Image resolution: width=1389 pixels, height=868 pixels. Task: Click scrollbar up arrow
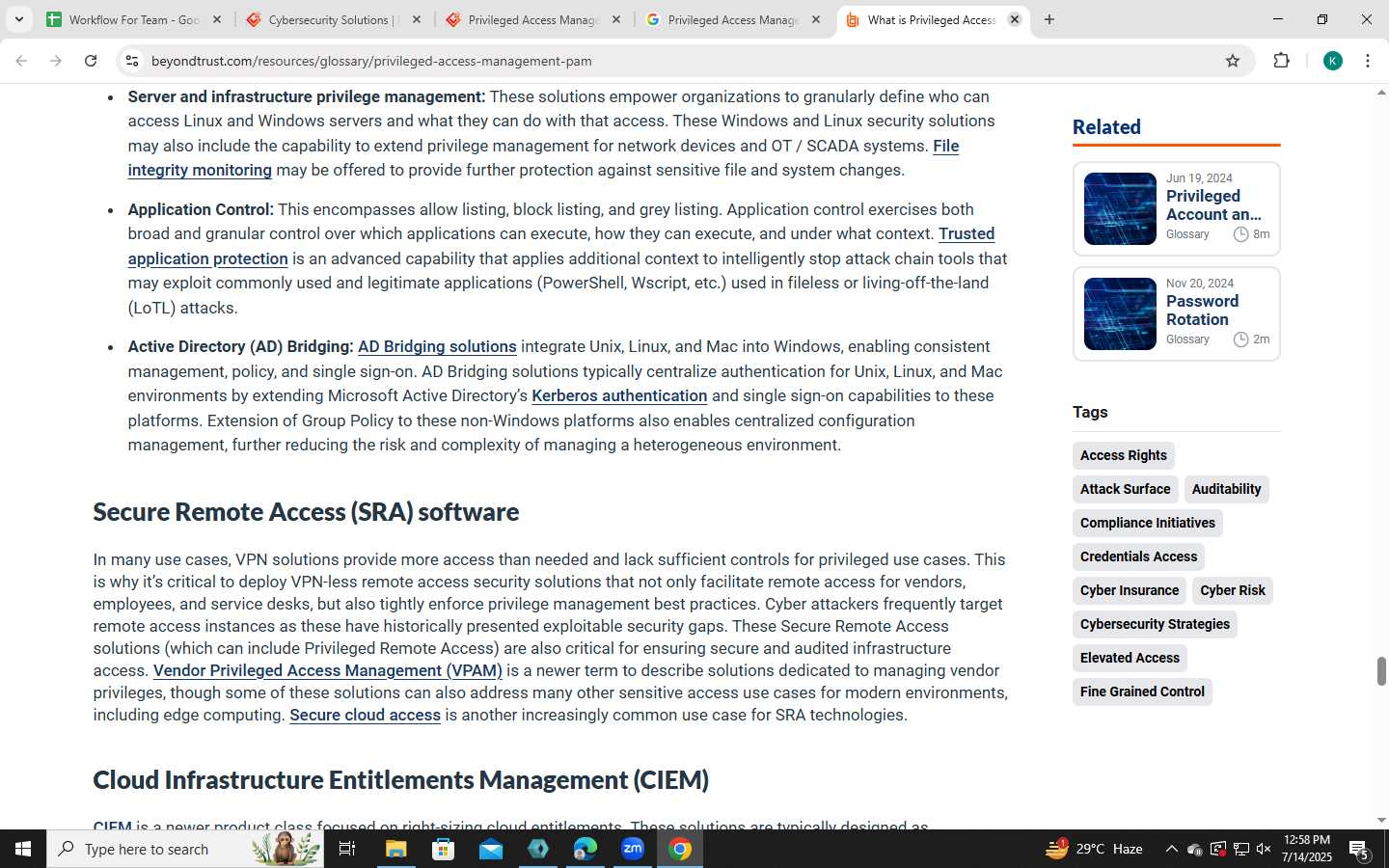point(1380,93)
